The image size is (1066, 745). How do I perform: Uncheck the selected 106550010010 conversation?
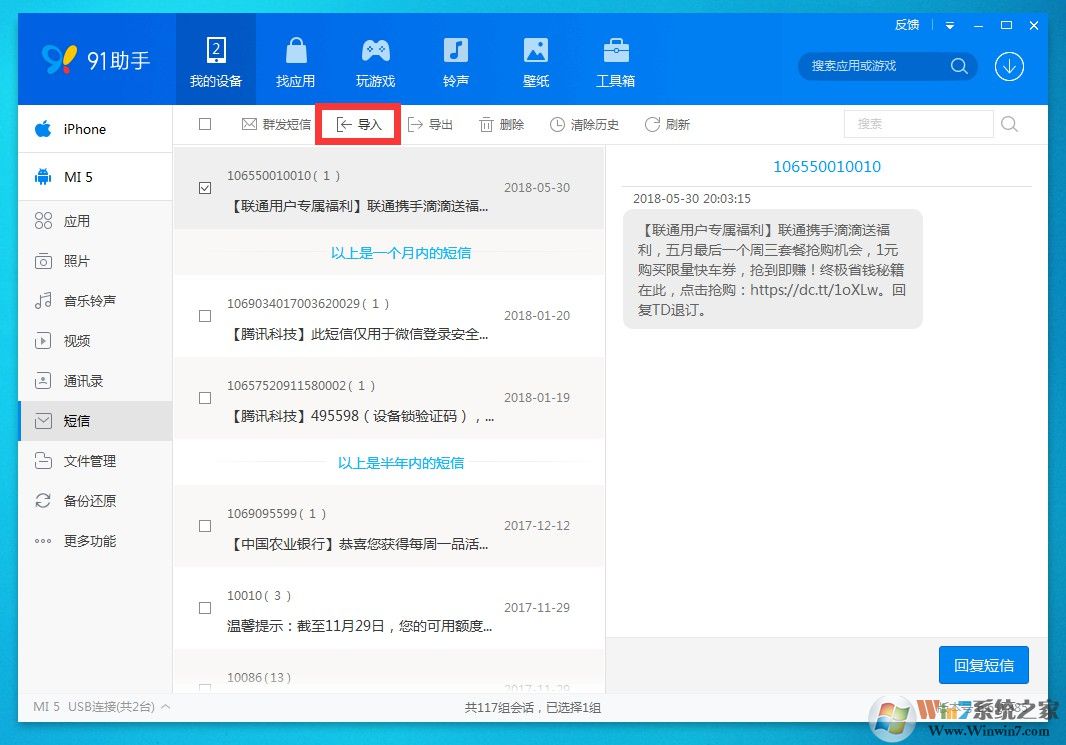(205, 187)
